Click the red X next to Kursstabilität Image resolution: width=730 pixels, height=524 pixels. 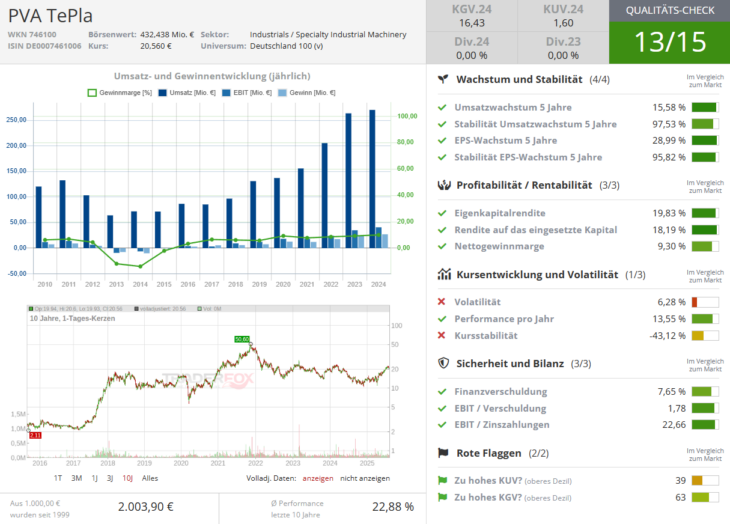pyautogui.click(x=441, y=335)
